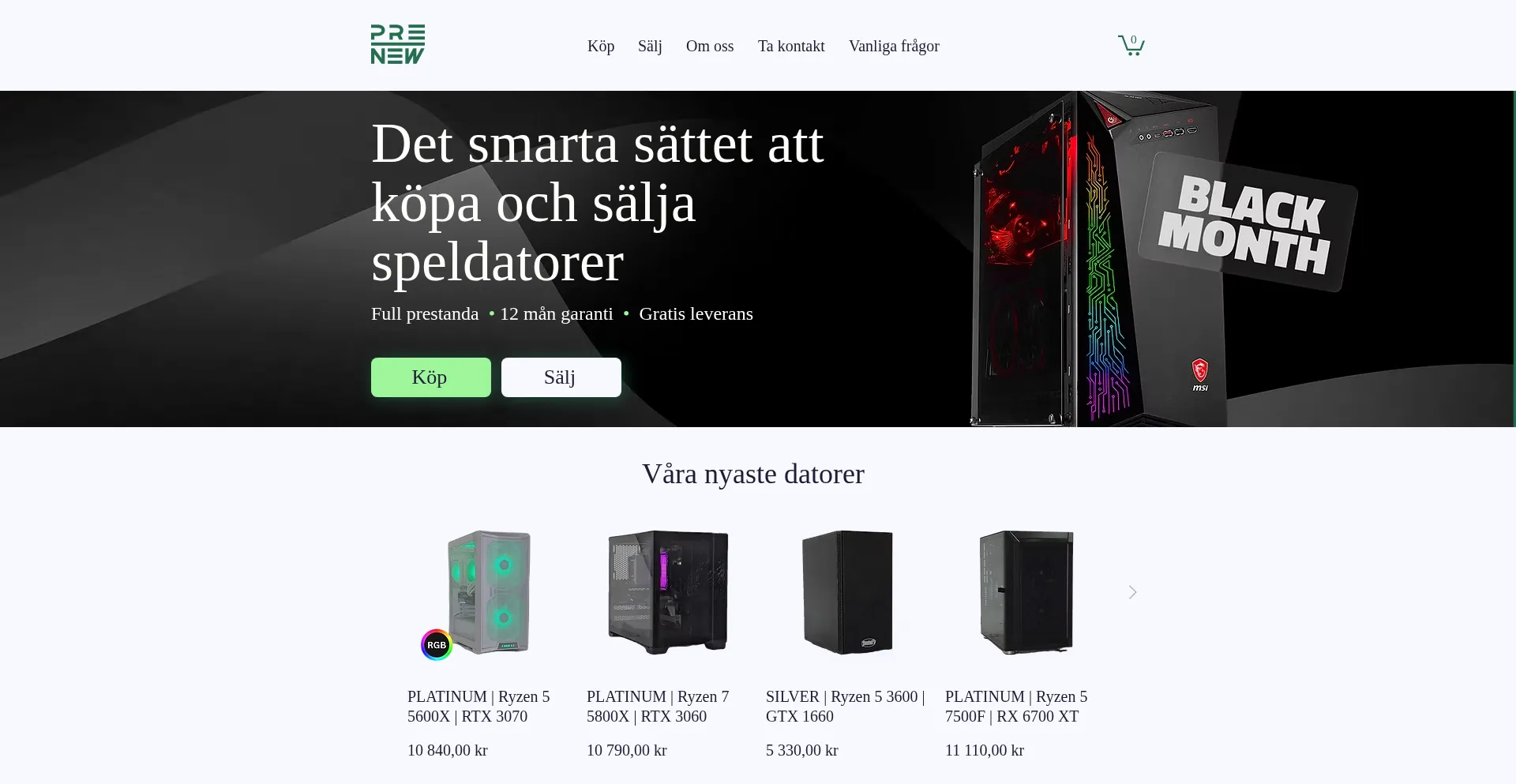Click the PreNew logo
1516x784 pixels.
tap(398, 44)
